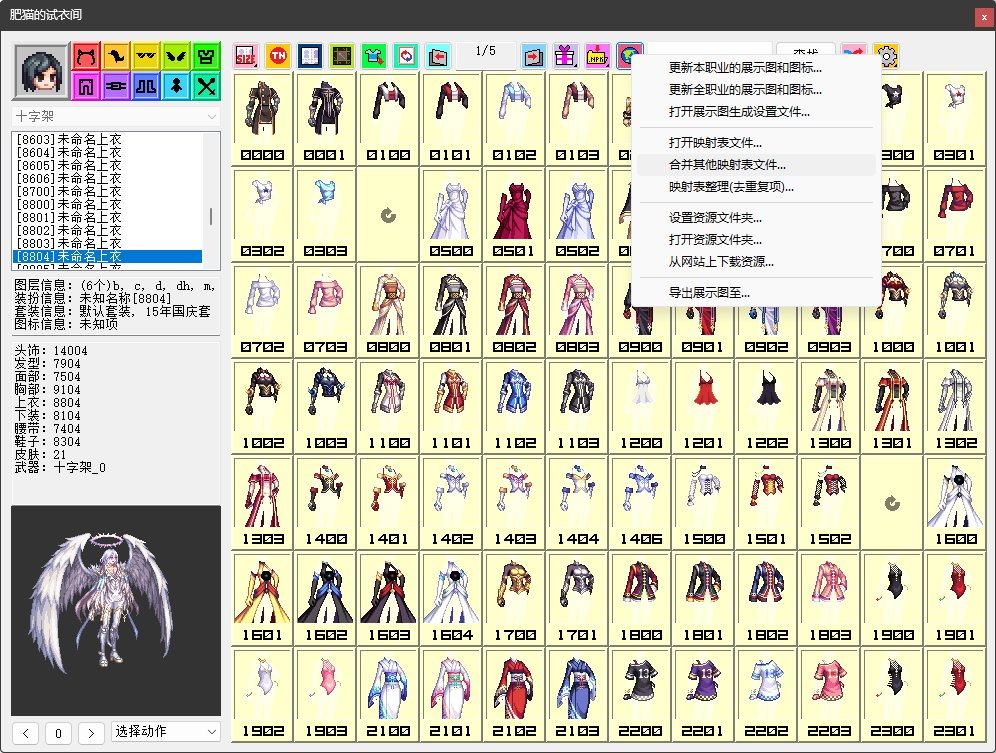
Task: Click the next frame arrow button
Action: [91, 733]
